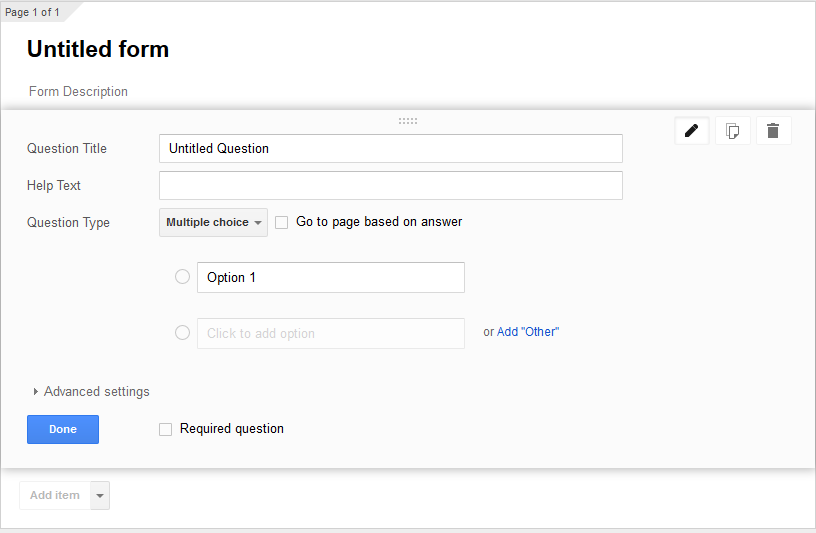Image resolution: width=816 pixels, height=533 pixels.
Task: Click into the Help Text field
Action: click(x=390, y=185)
